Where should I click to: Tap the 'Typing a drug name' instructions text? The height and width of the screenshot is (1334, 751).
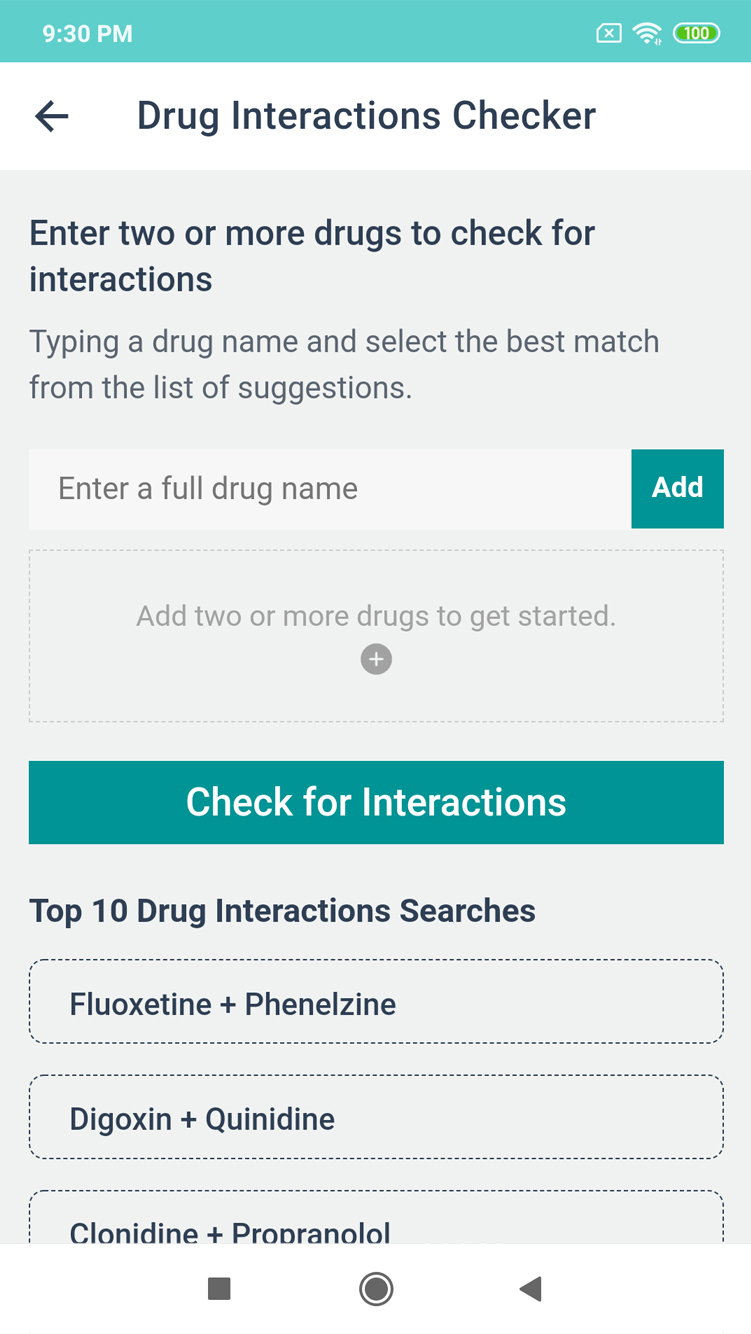[x=344, y=364]
